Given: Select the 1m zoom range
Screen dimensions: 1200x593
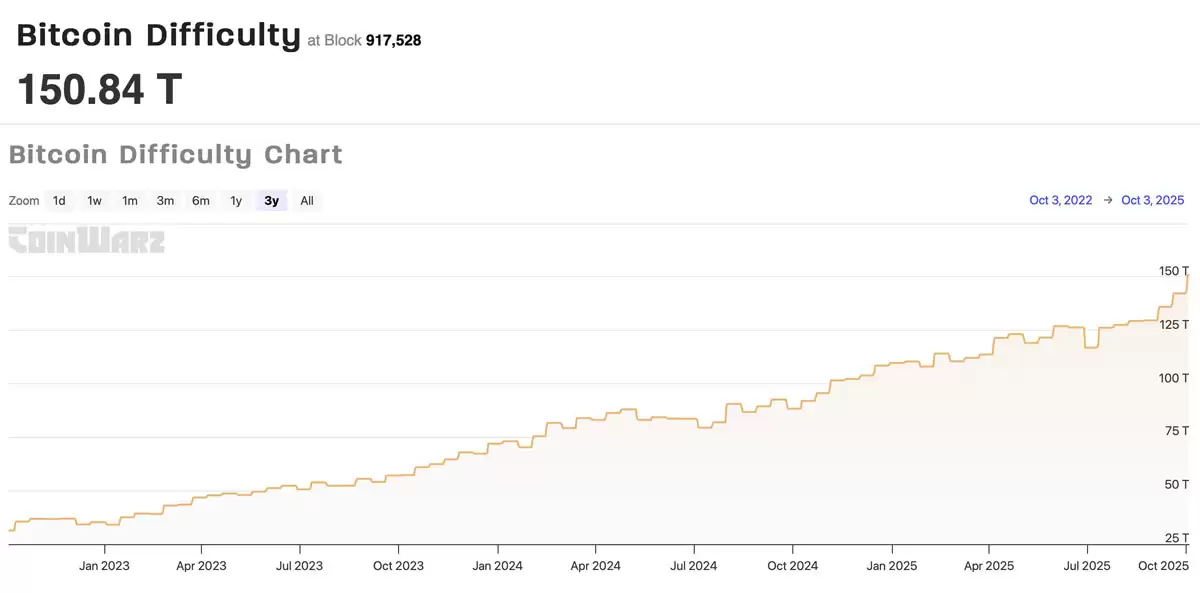Looking at the screenshot, I should pos(129,200).
